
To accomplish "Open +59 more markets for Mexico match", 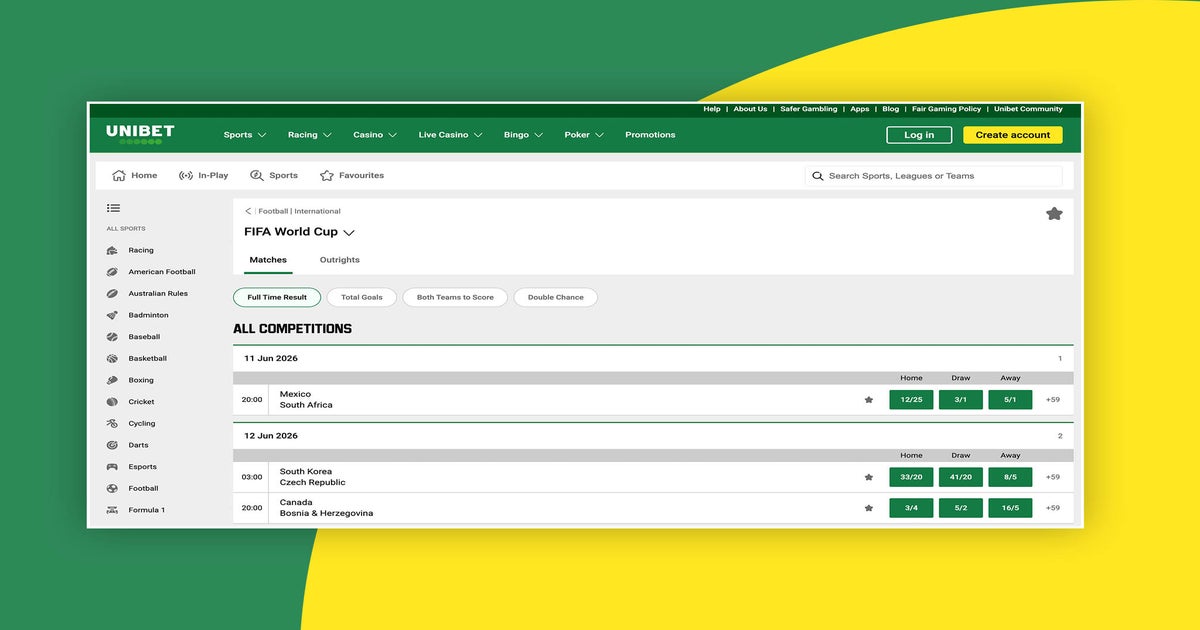I will click(x=1053, y=400).
